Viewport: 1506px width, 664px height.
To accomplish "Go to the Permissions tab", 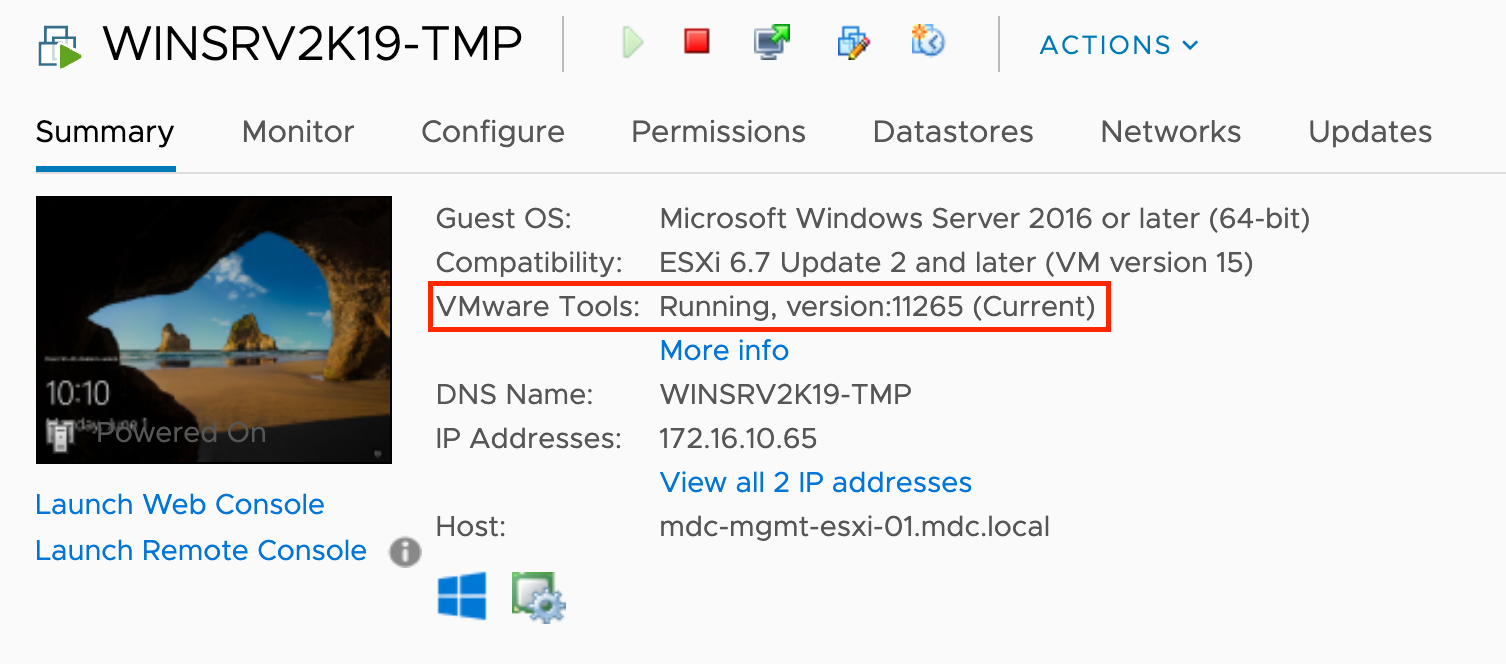I will 718,132.
